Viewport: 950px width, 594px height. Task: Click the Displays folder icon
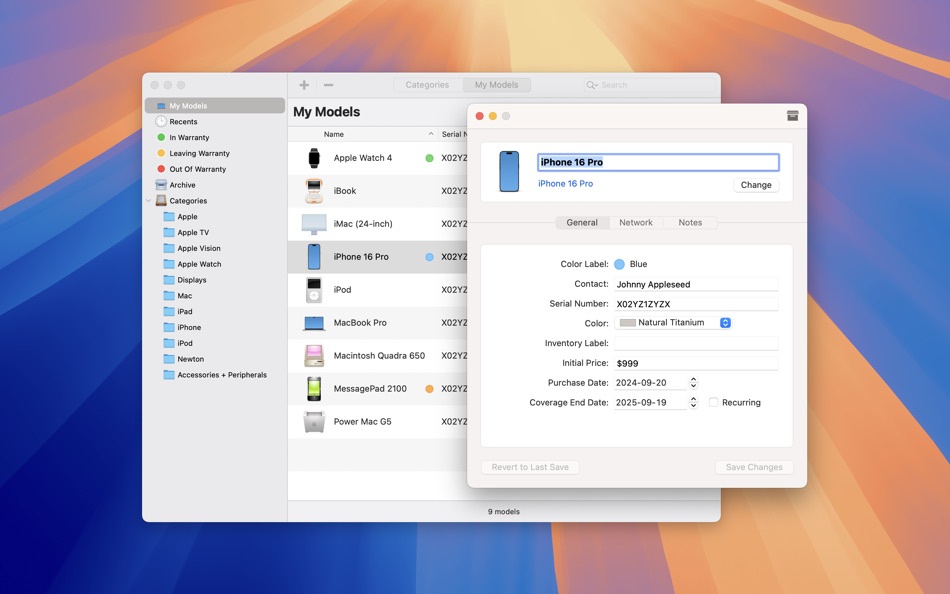click(x=169, y=279)
